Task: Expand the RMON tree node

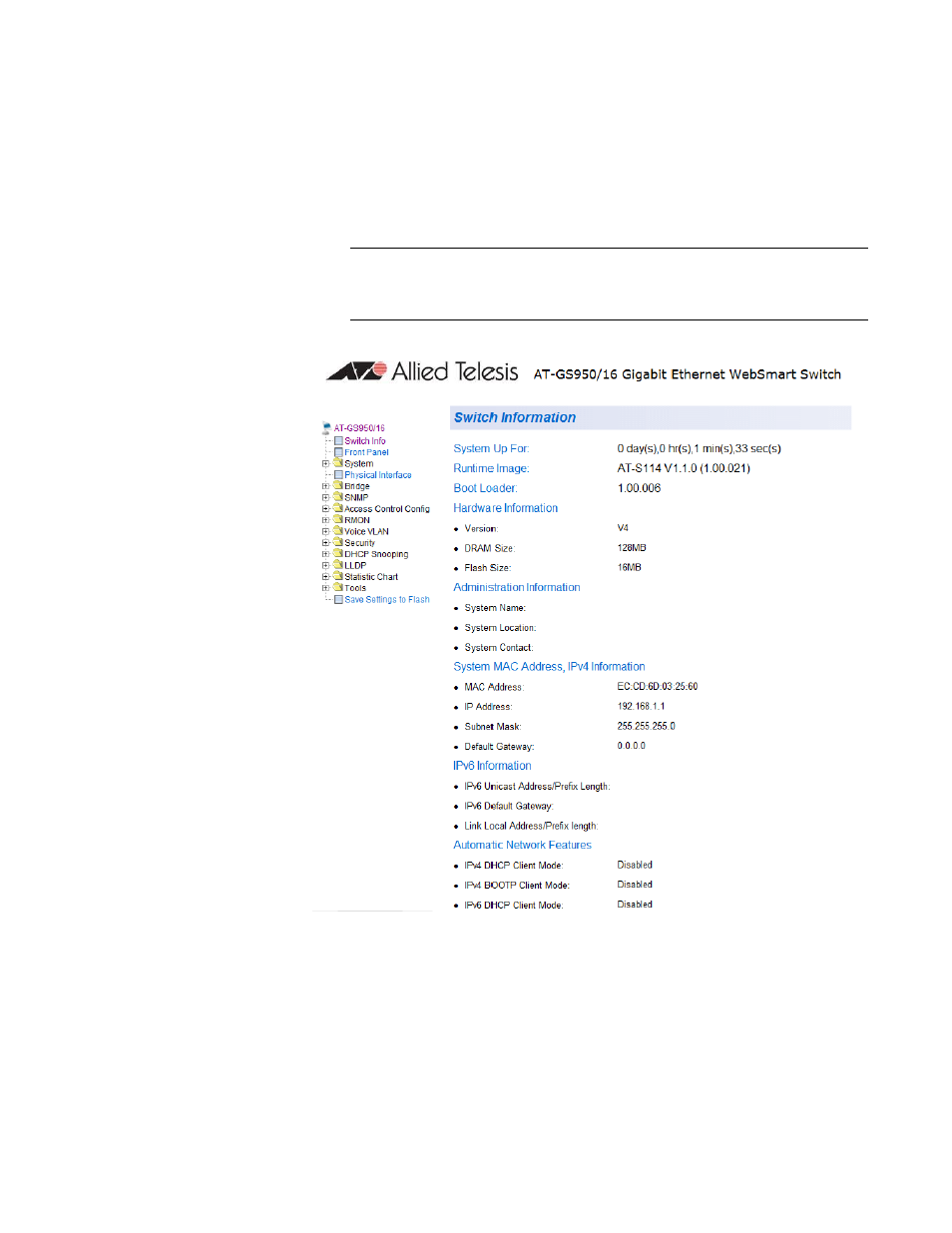Action: tap(325, 520)
